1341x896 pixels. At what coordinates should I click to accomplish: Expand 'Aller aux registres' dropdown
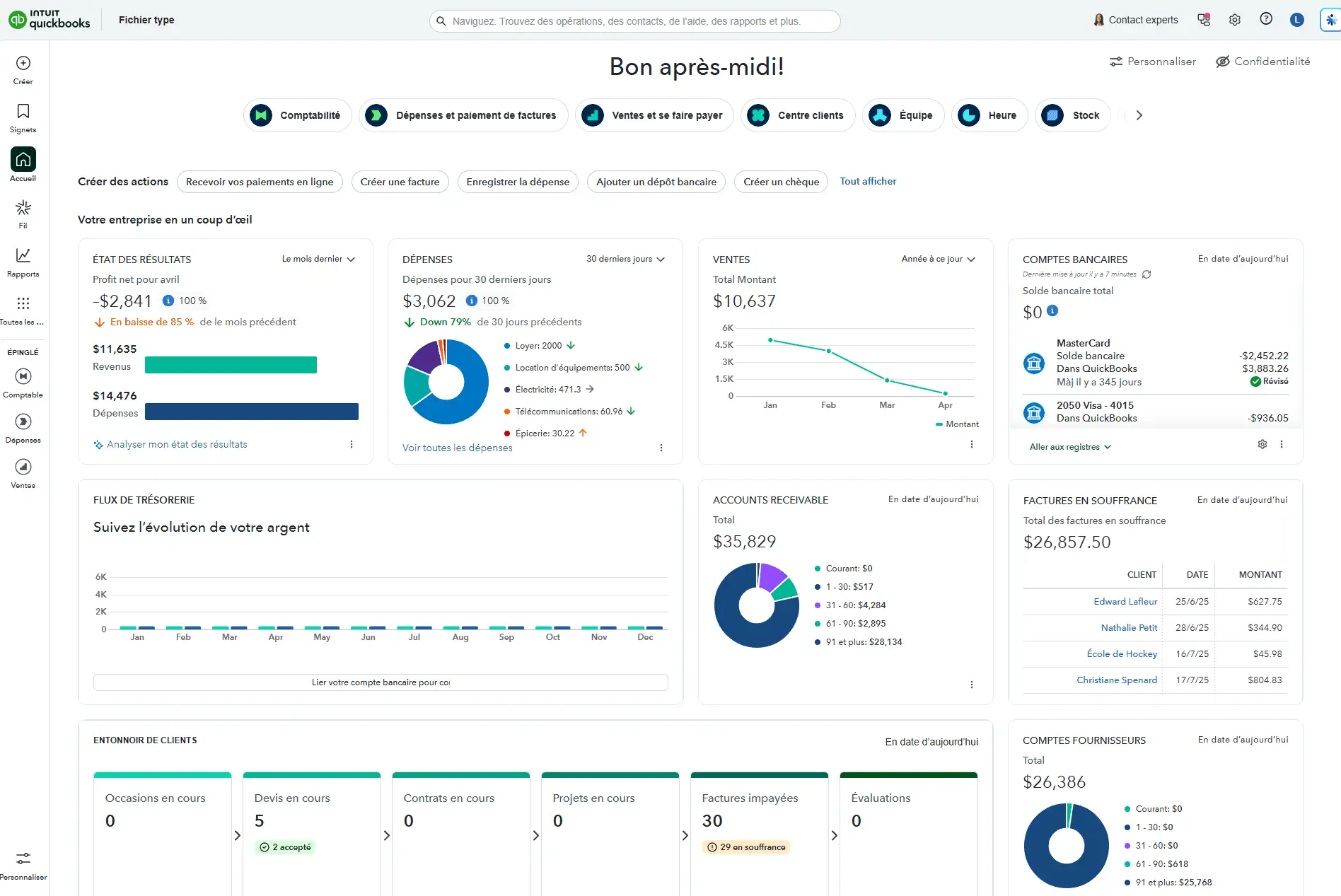click(1070, 447)
